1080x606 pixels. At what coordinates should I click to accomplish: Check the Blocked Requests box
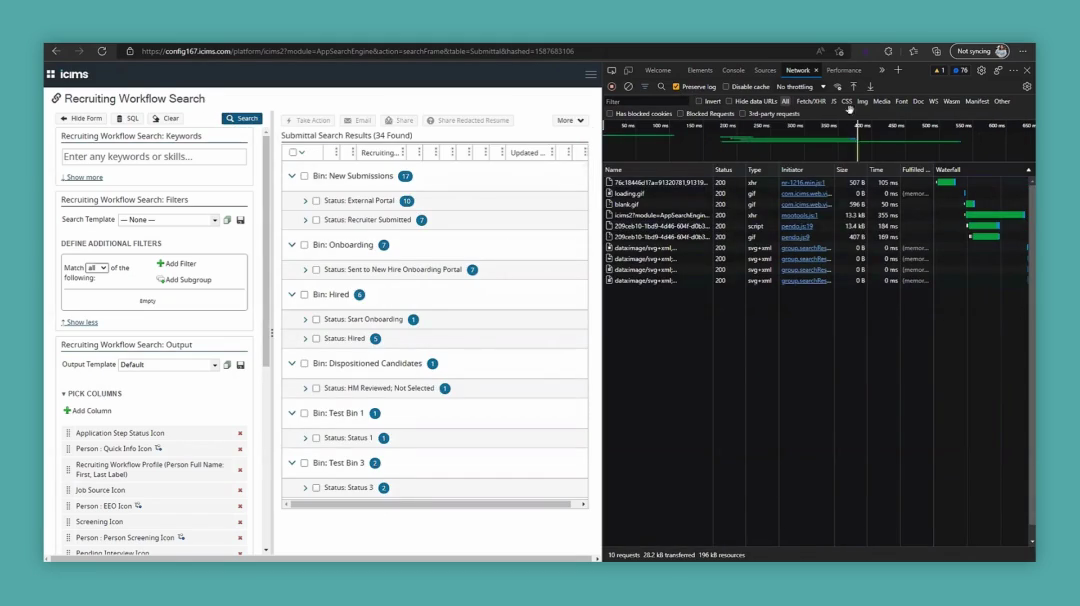coord(681,114)
